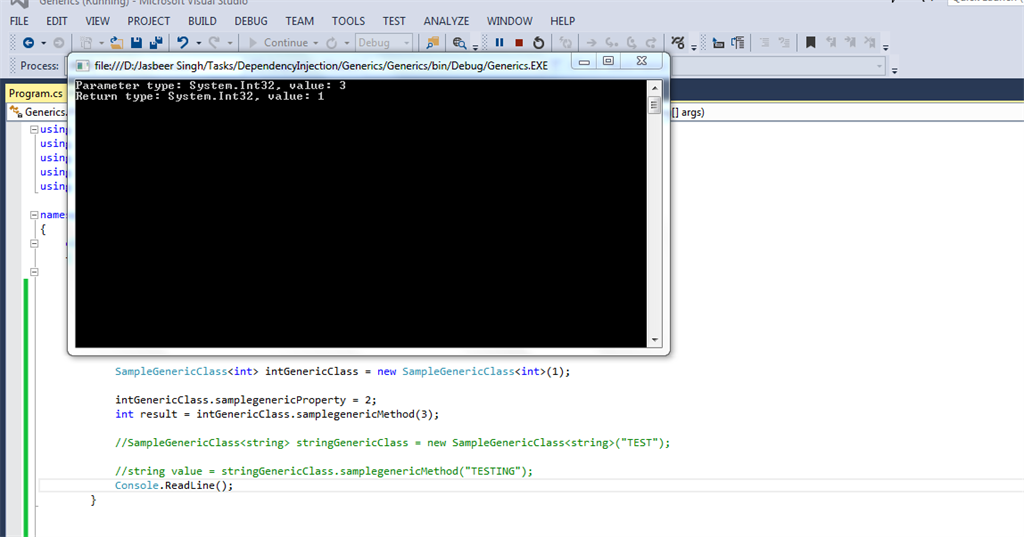Switch to the Program.cs tab
Image resolution: width=1024 pixels, height=537 pixels.
pos(35,93)
